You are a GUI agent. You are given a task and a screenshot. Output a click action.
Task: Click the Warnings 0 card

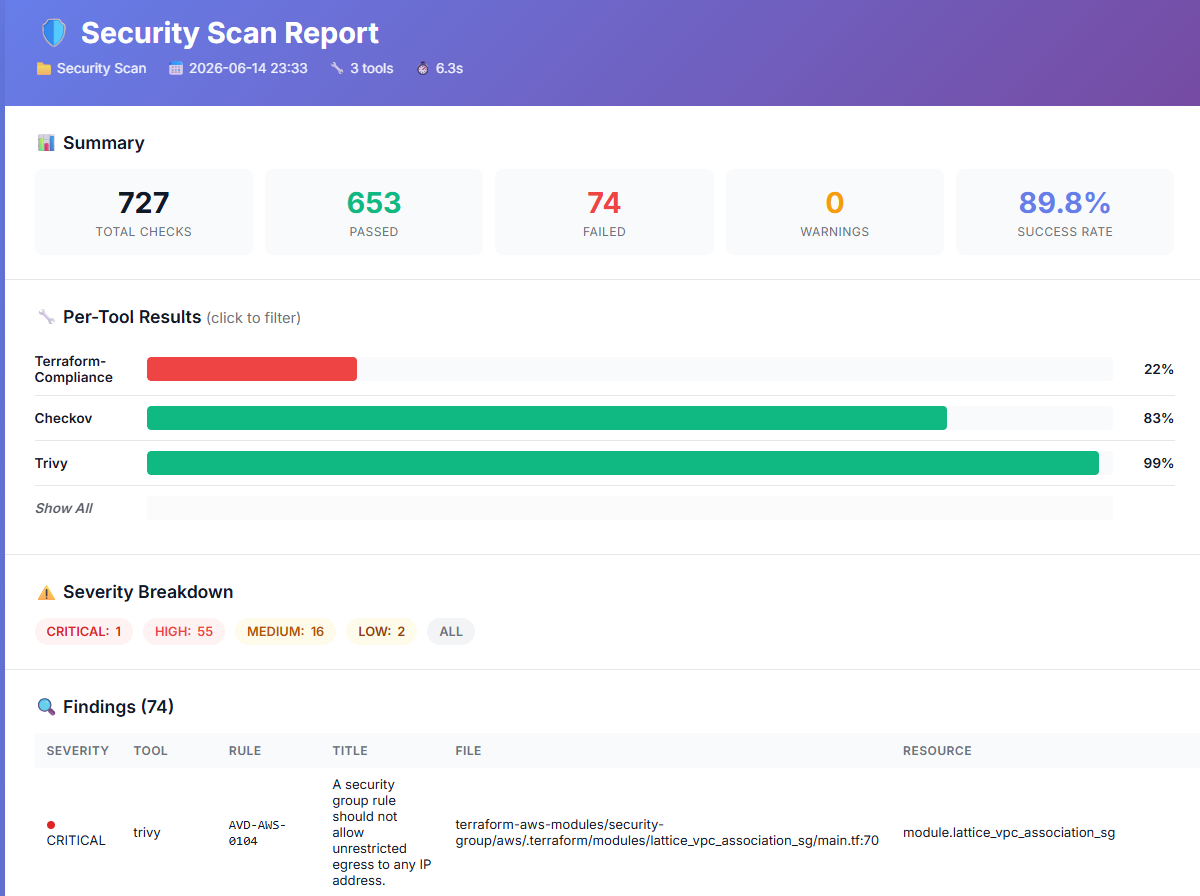(835, 212)
